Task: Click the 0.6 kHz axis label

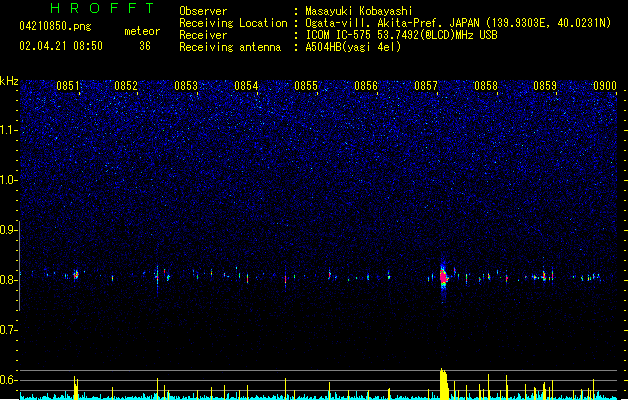Action: [x=8, y=380]
